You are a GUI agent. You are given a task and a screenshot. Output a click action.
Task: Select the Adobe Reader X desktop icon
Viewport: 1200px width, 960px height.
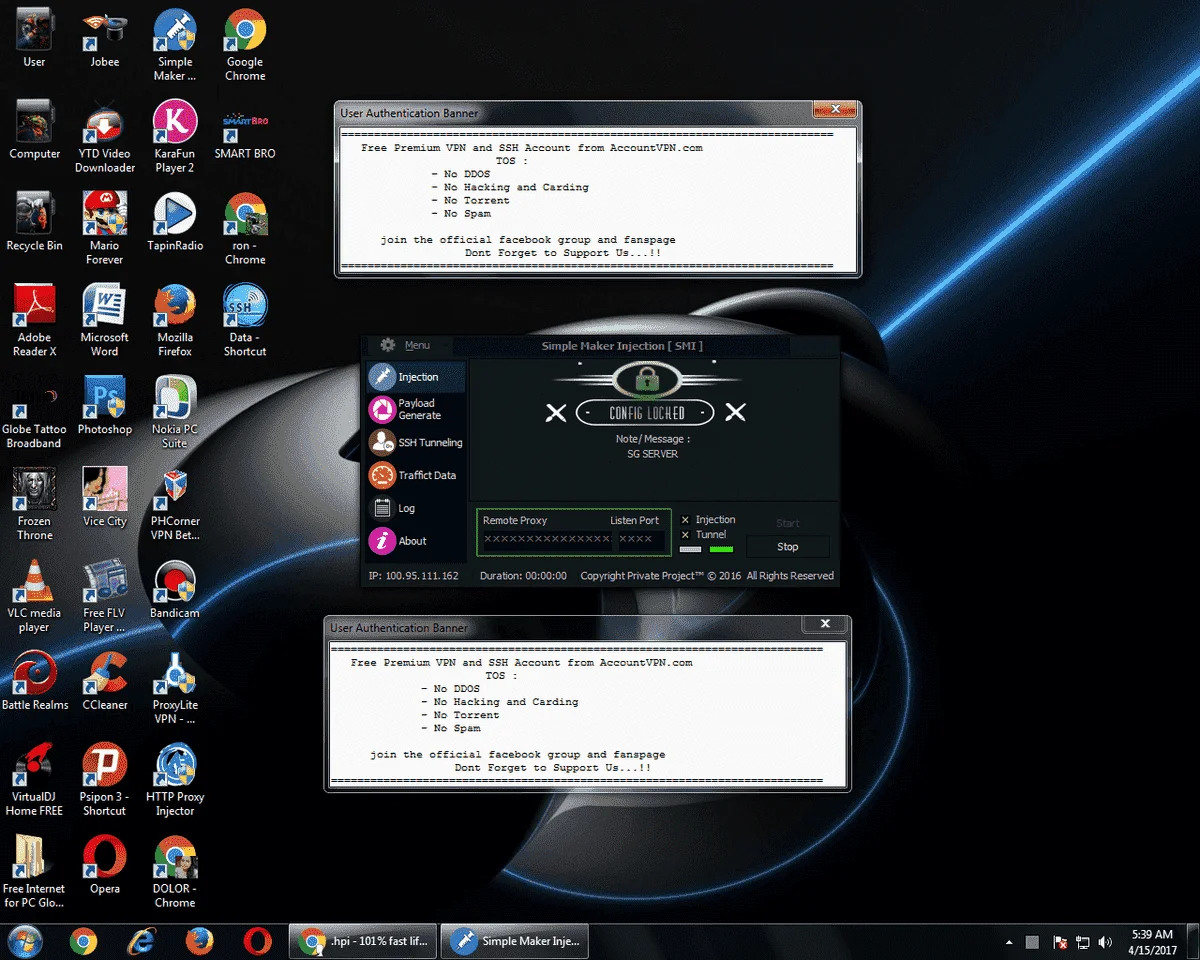coord(35,321)
